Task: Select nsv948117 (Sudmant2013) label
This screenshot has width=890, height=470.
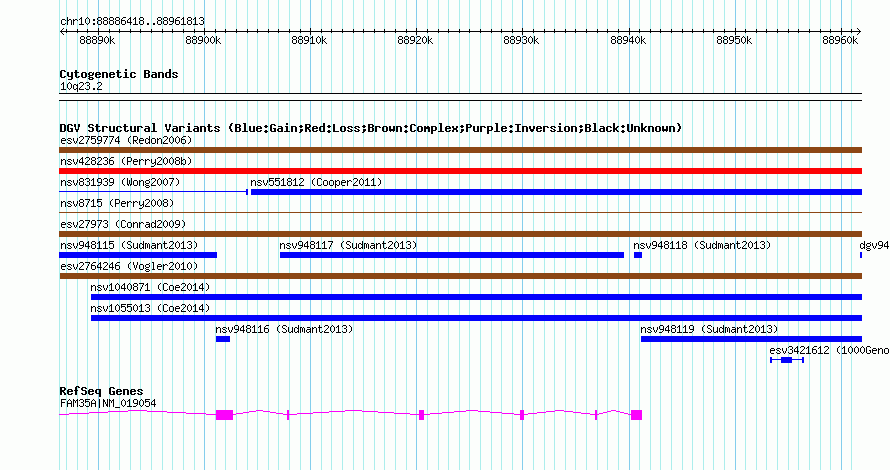Action: coord(348,245)
